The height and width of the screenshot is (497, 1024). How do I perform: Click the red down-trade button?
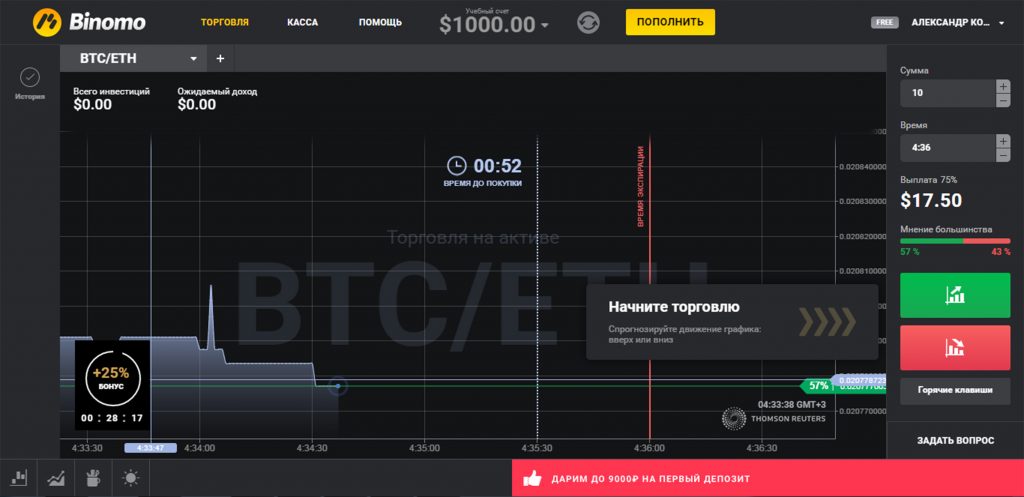coord(955,348)
